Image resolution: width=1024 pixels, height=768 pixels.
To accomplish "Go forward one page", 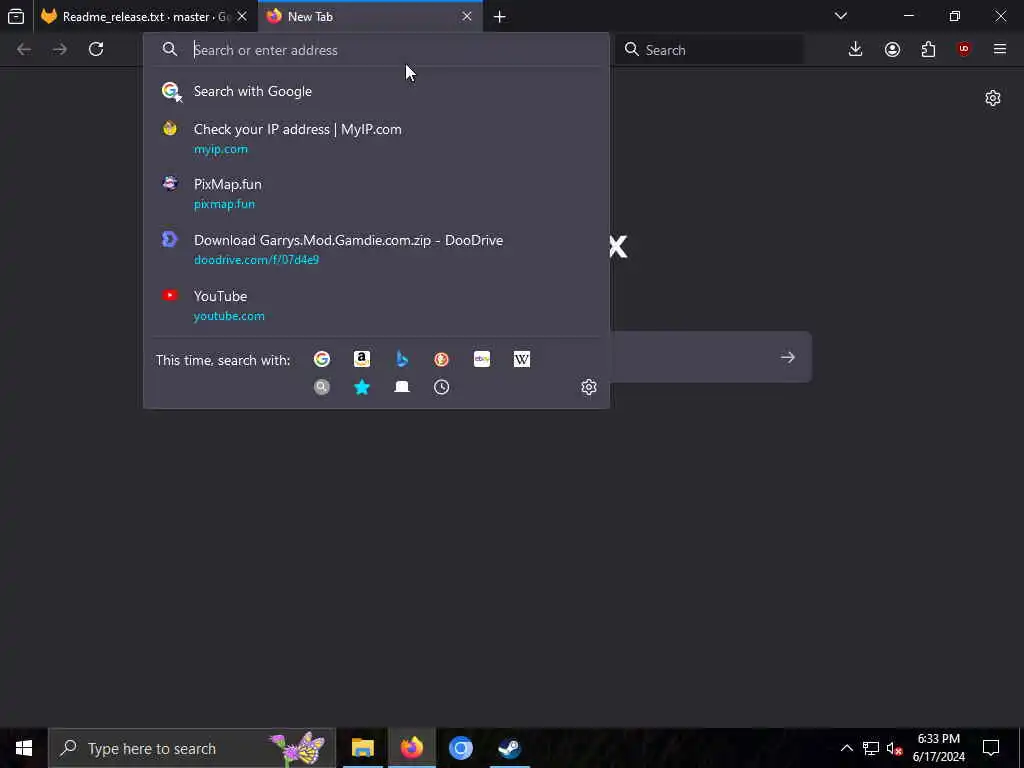I will pos(60,49).
